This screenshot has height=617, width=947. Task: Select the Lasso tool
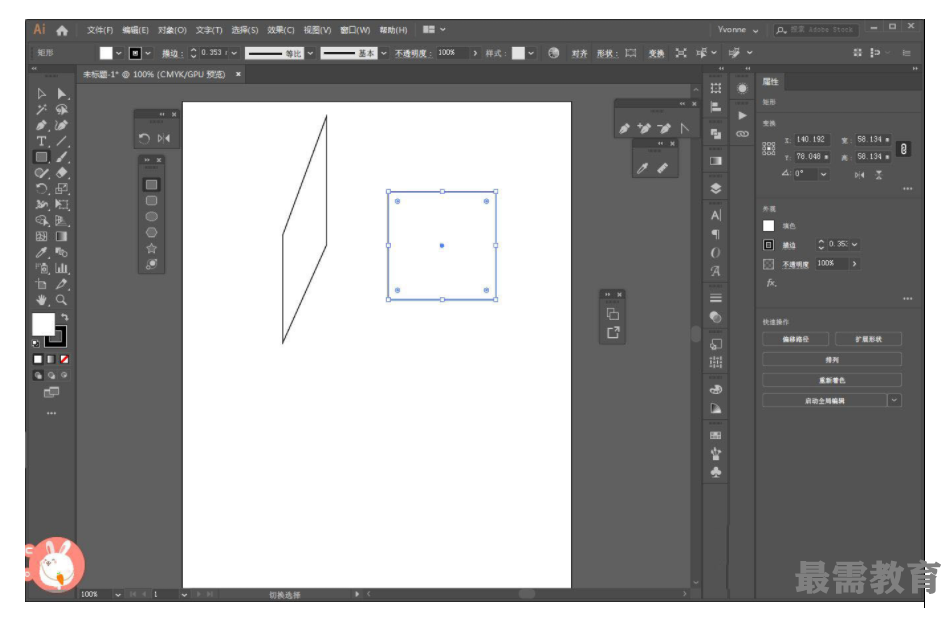pos(62,109)
